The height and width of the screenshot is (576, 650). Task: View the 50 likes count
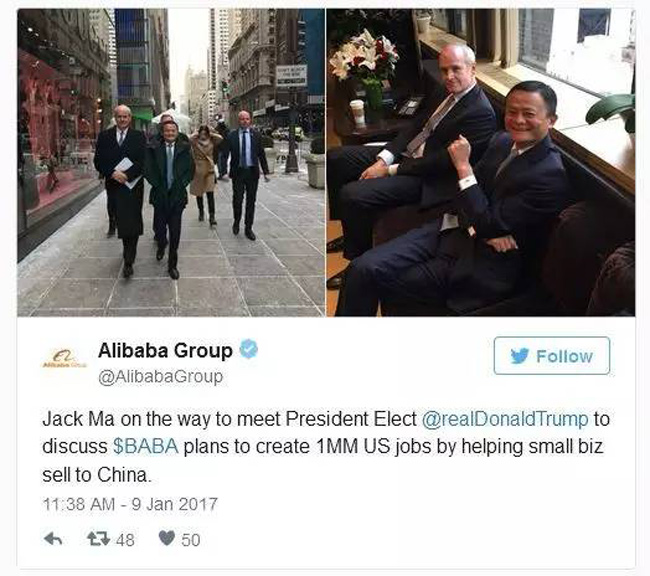tap(191, 540)
